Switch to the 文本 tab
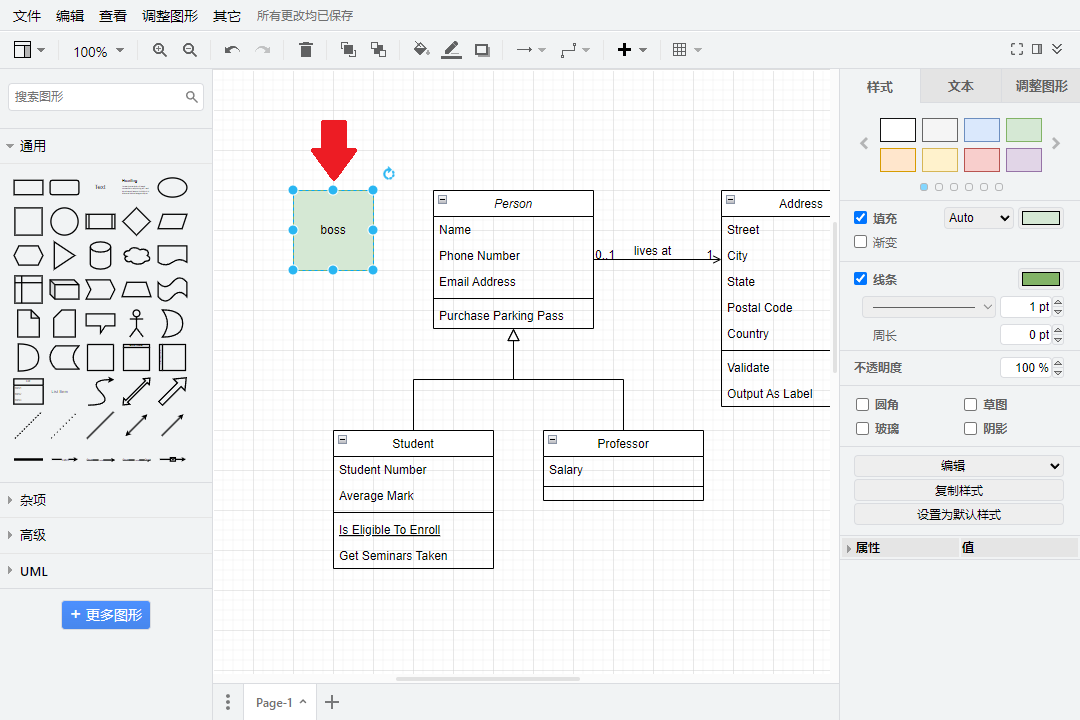 [x=960, y=87]
